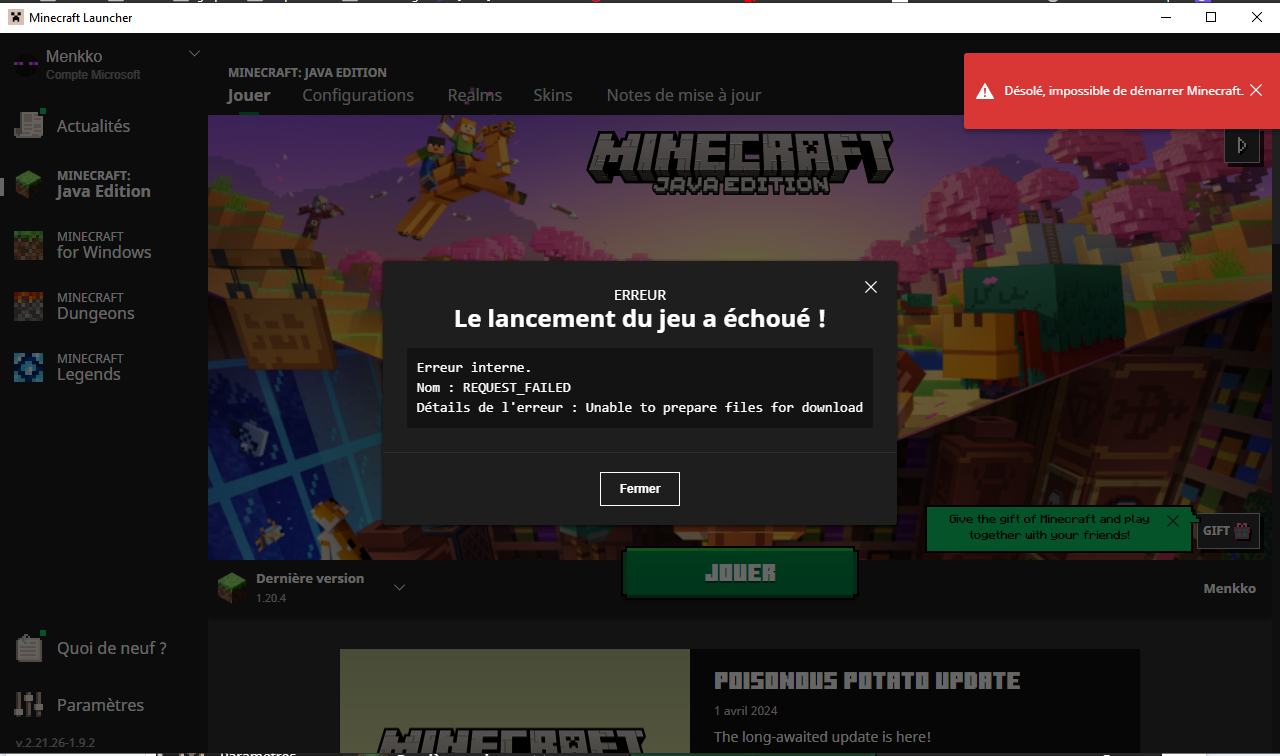Expand the Dernière version selector chevron
Image resolution: width=1280 pixels, height=756 pixels.
click(399, 587)
